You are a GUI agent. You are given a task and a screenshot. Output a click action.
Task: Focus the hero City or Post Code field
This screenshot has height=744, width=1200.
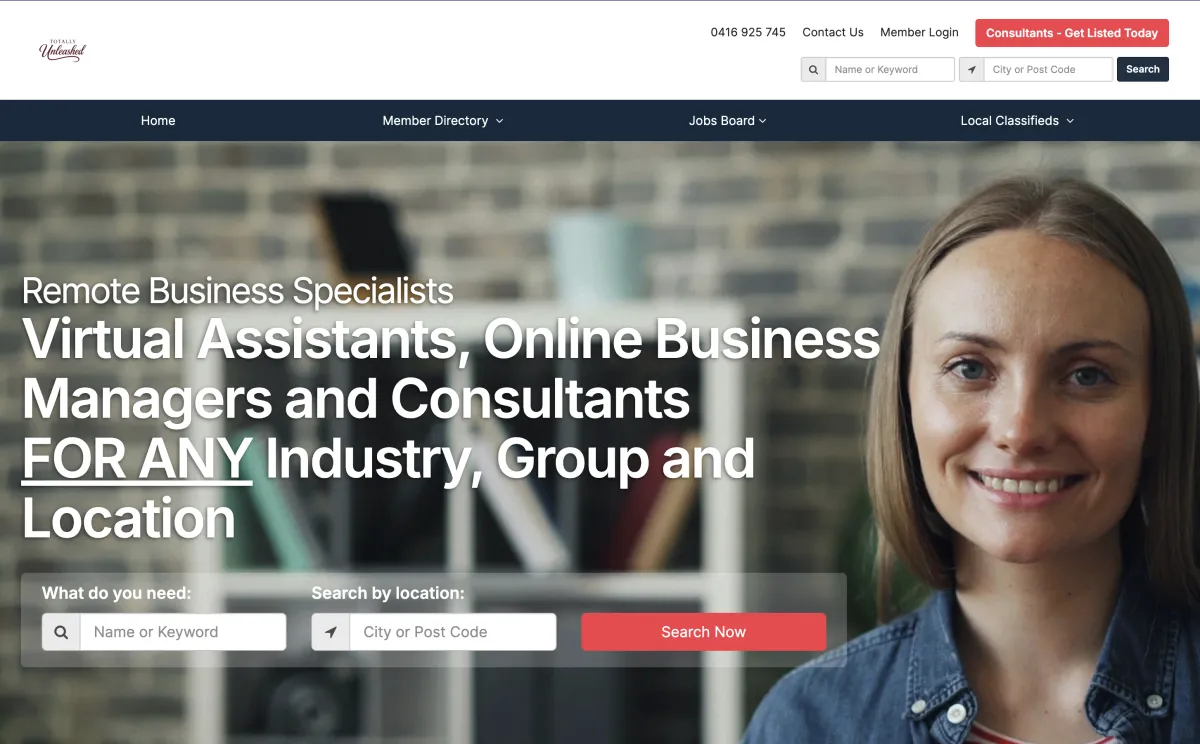(x=453, y=632)
